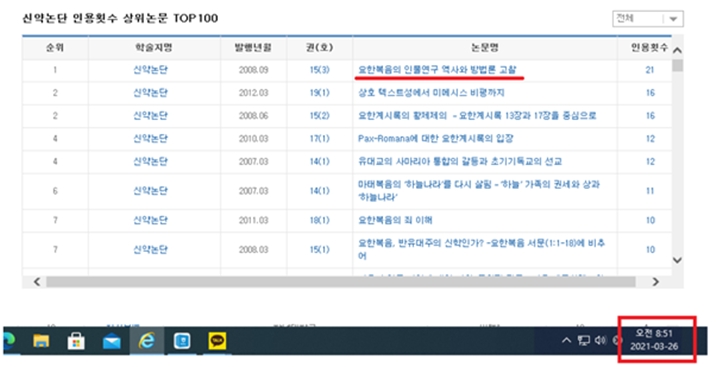This screenshot has width=716, height=367.
Task: Open the volume speaker tray icon
Action: [600, 340]
